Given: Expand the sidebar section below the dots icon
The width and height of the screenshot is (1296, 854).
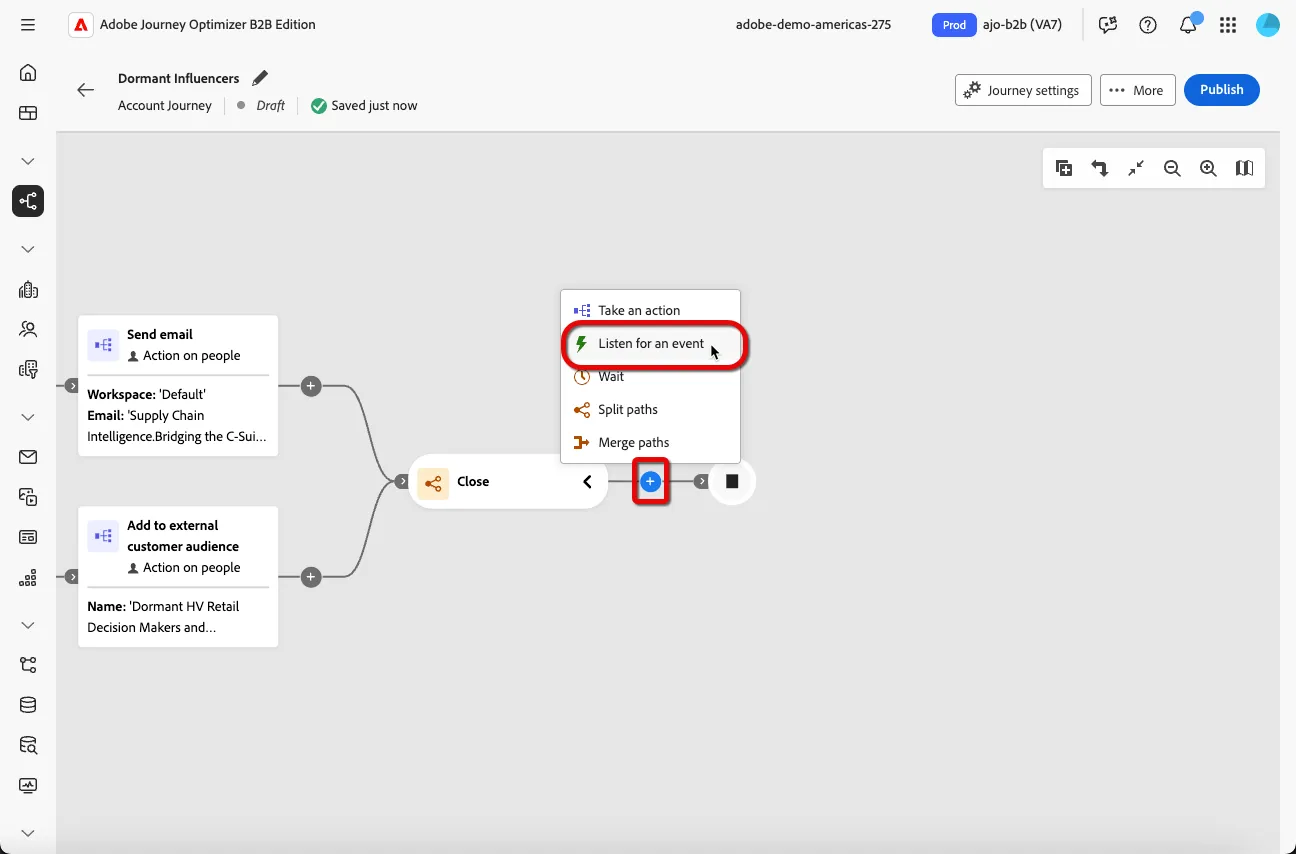Looking at the screenshot, I should 28,625.
